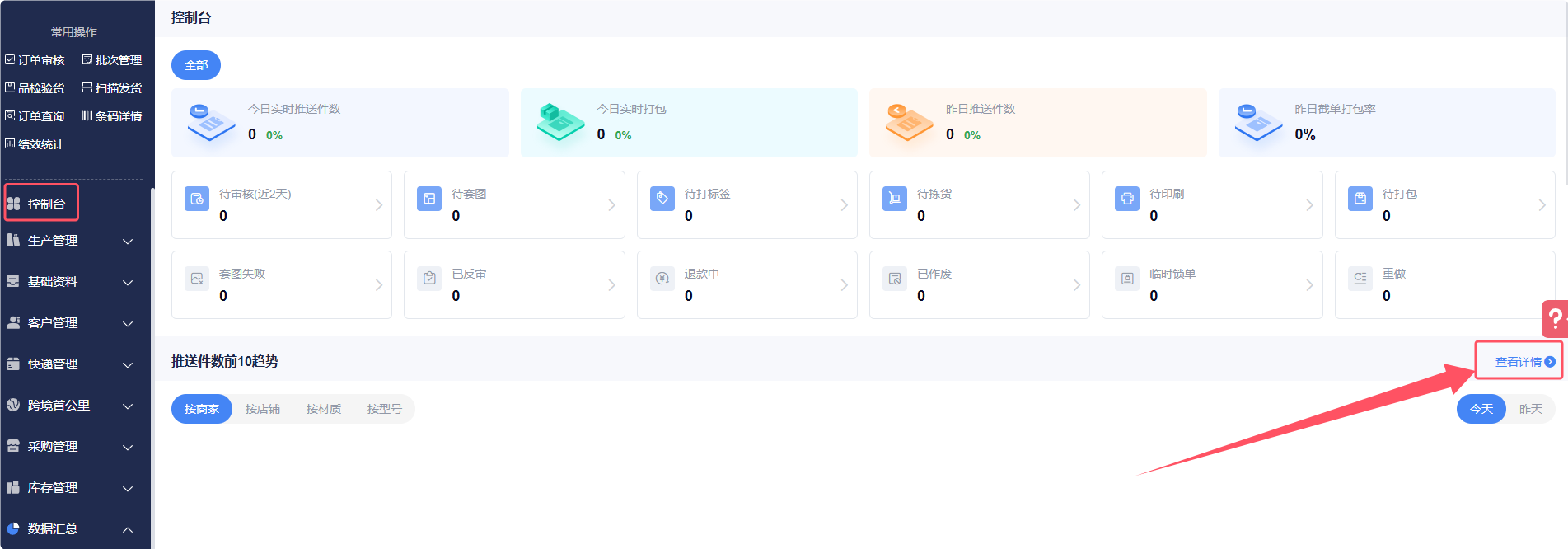Switch to the 按型号 tab
Viewport: 1568px width, 549px height.
[x=385, y=409]
